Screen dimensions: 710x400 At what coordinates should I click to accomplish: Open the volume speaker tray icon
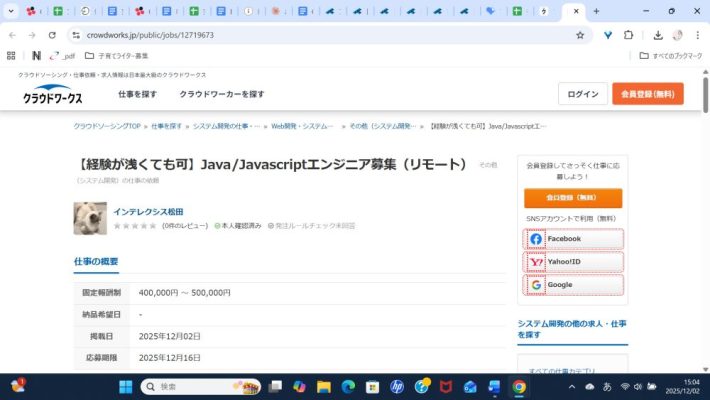pos(638,386)
